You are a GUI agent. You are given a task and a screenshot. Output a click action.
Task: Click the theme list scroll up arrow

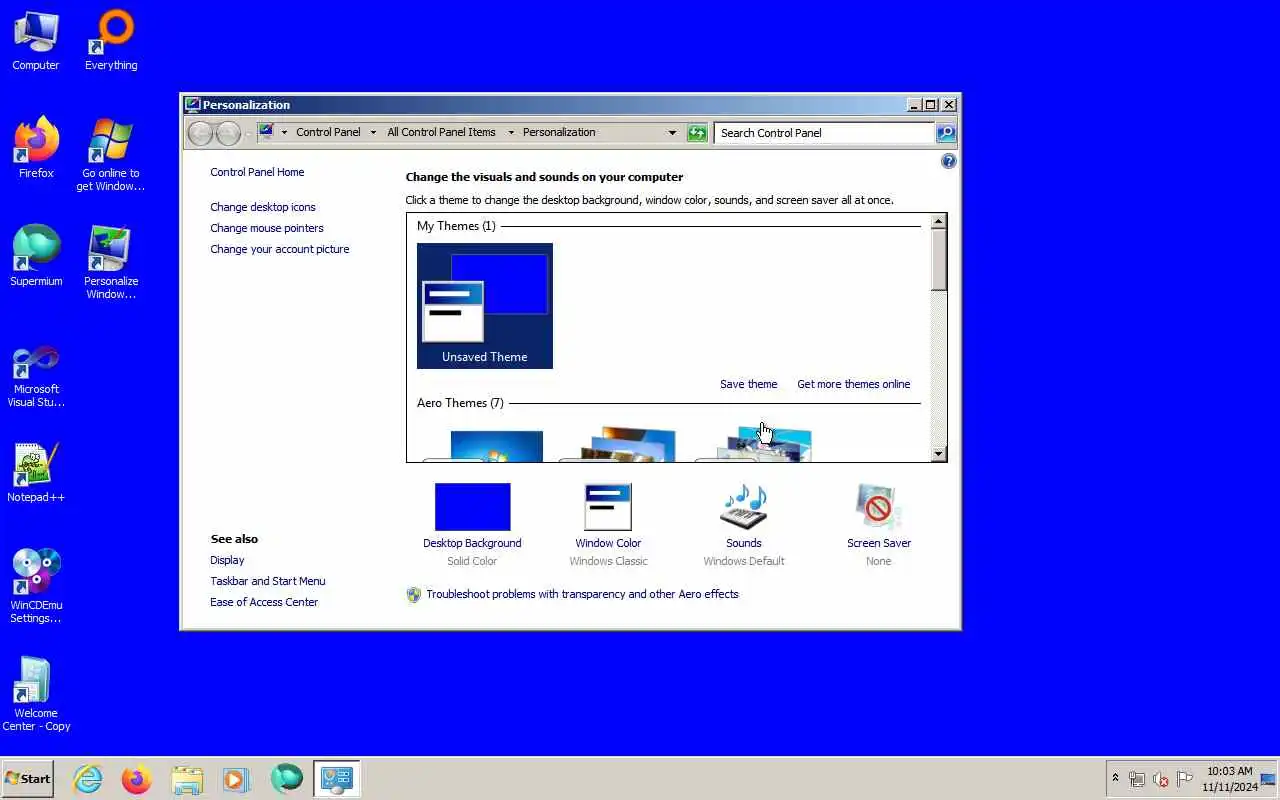coord(938,222)
